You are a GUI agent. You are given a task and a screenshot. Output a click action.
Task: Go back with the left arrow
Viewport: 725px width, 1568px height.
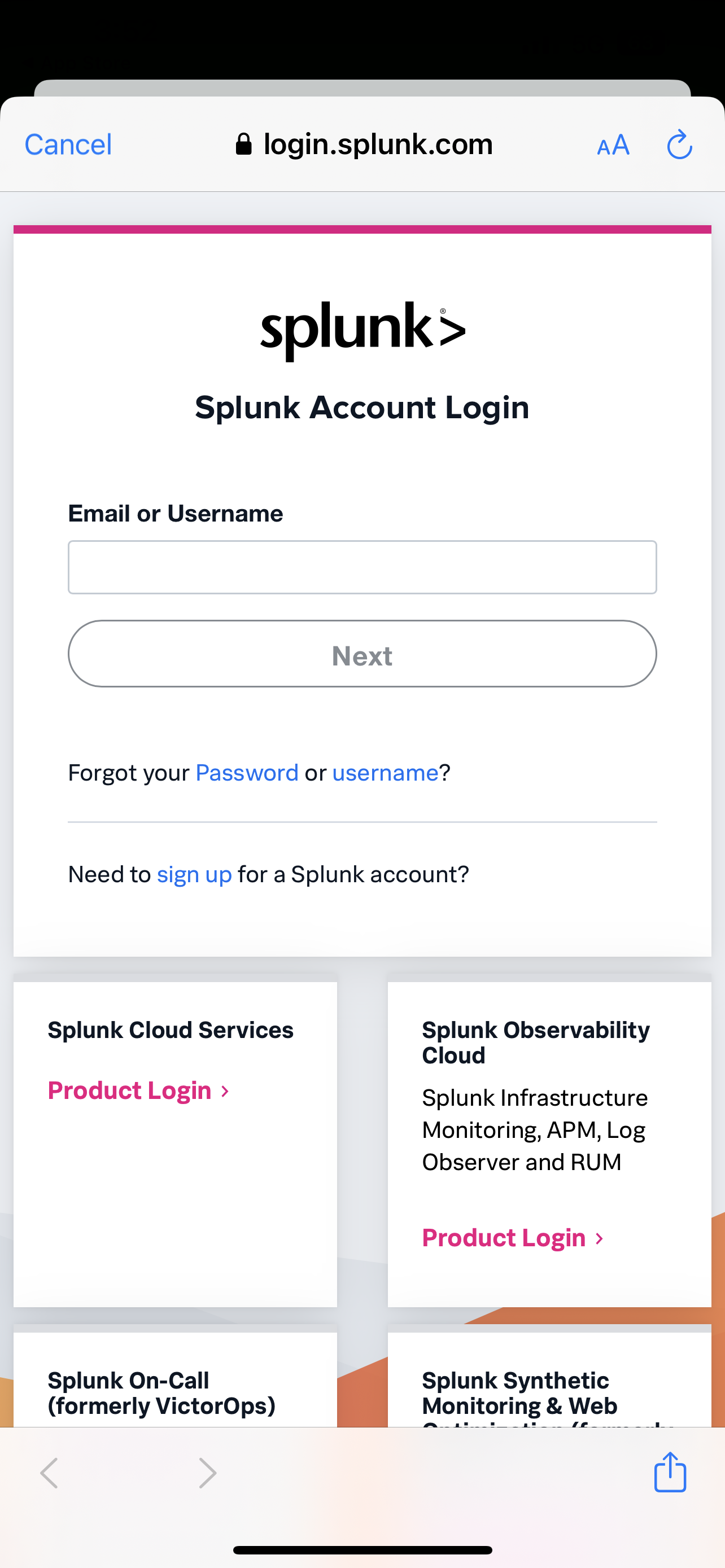49,1473
